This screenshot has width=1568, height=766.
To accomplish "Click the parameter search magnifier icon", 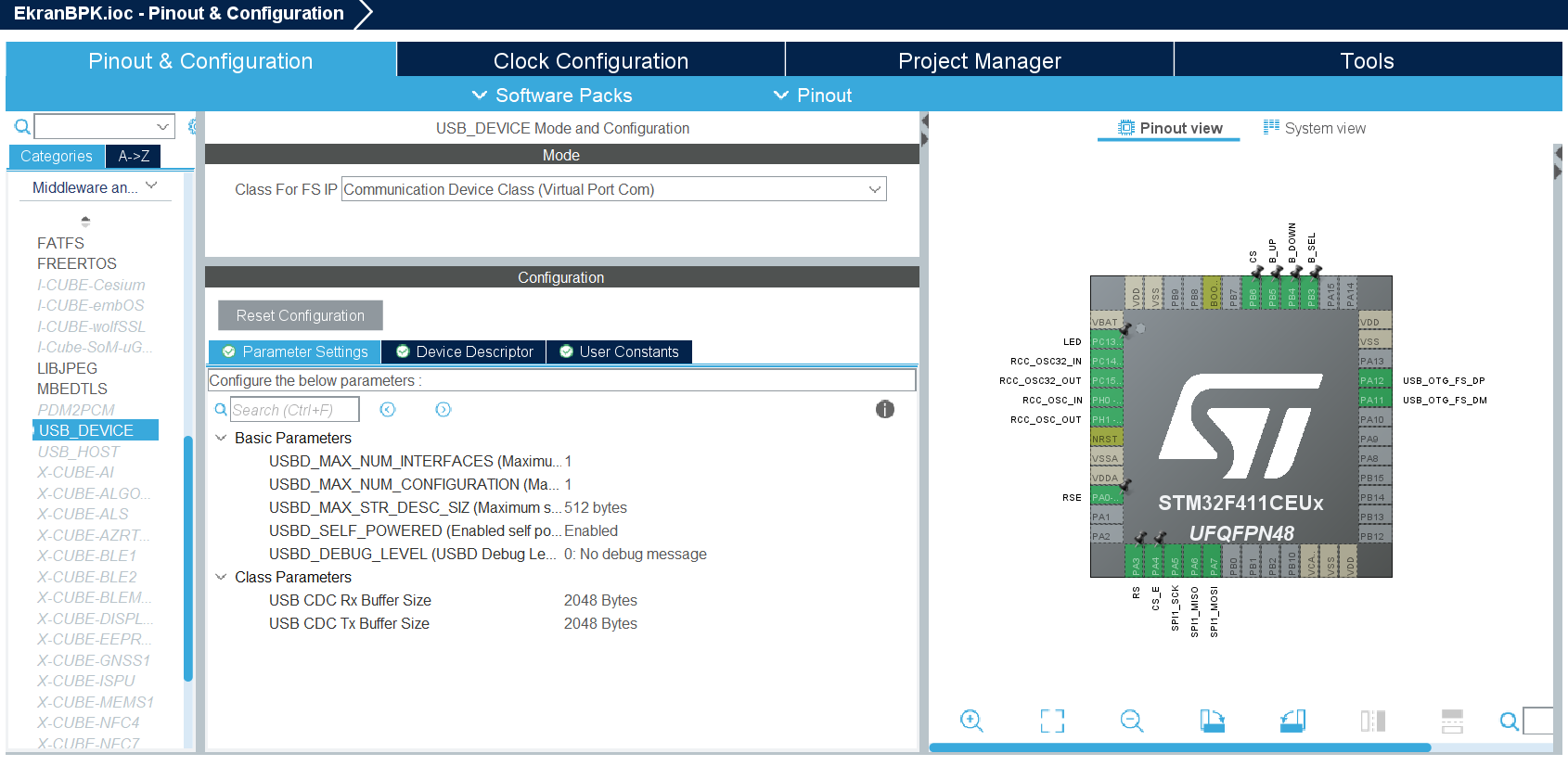I will [x=221, y=409].
